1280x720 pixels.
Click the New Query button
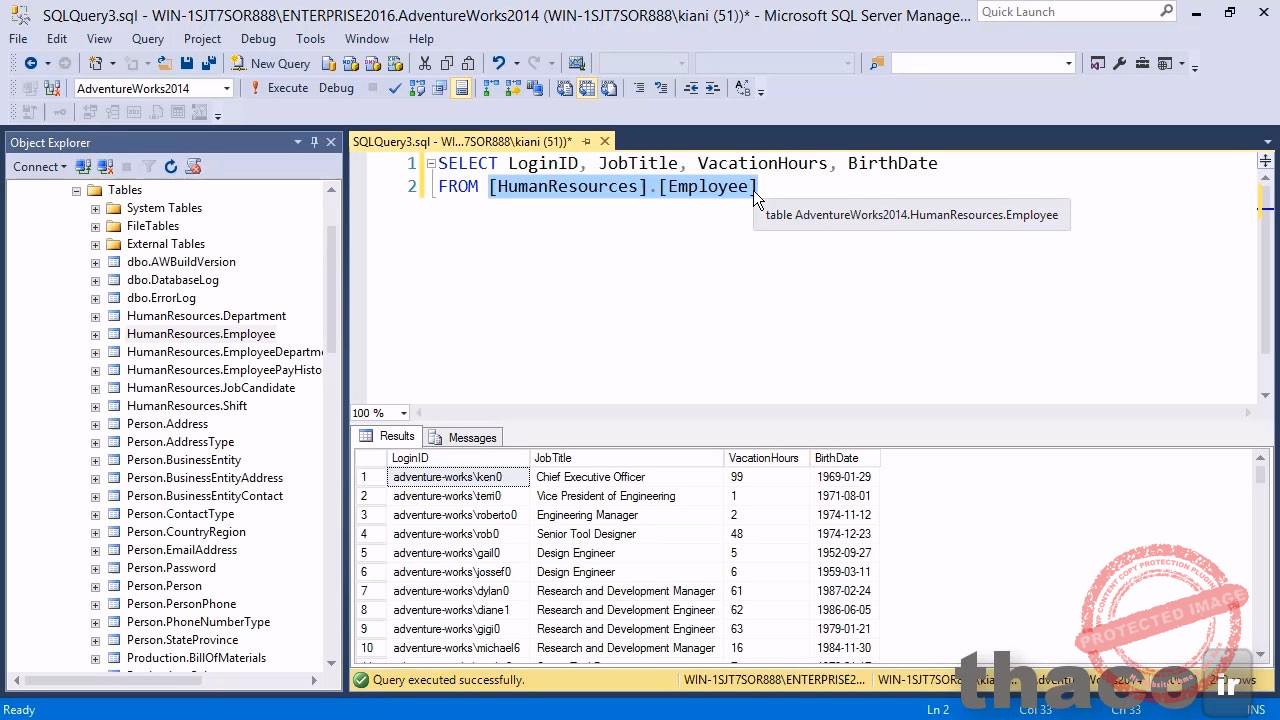tap(270, 63)
